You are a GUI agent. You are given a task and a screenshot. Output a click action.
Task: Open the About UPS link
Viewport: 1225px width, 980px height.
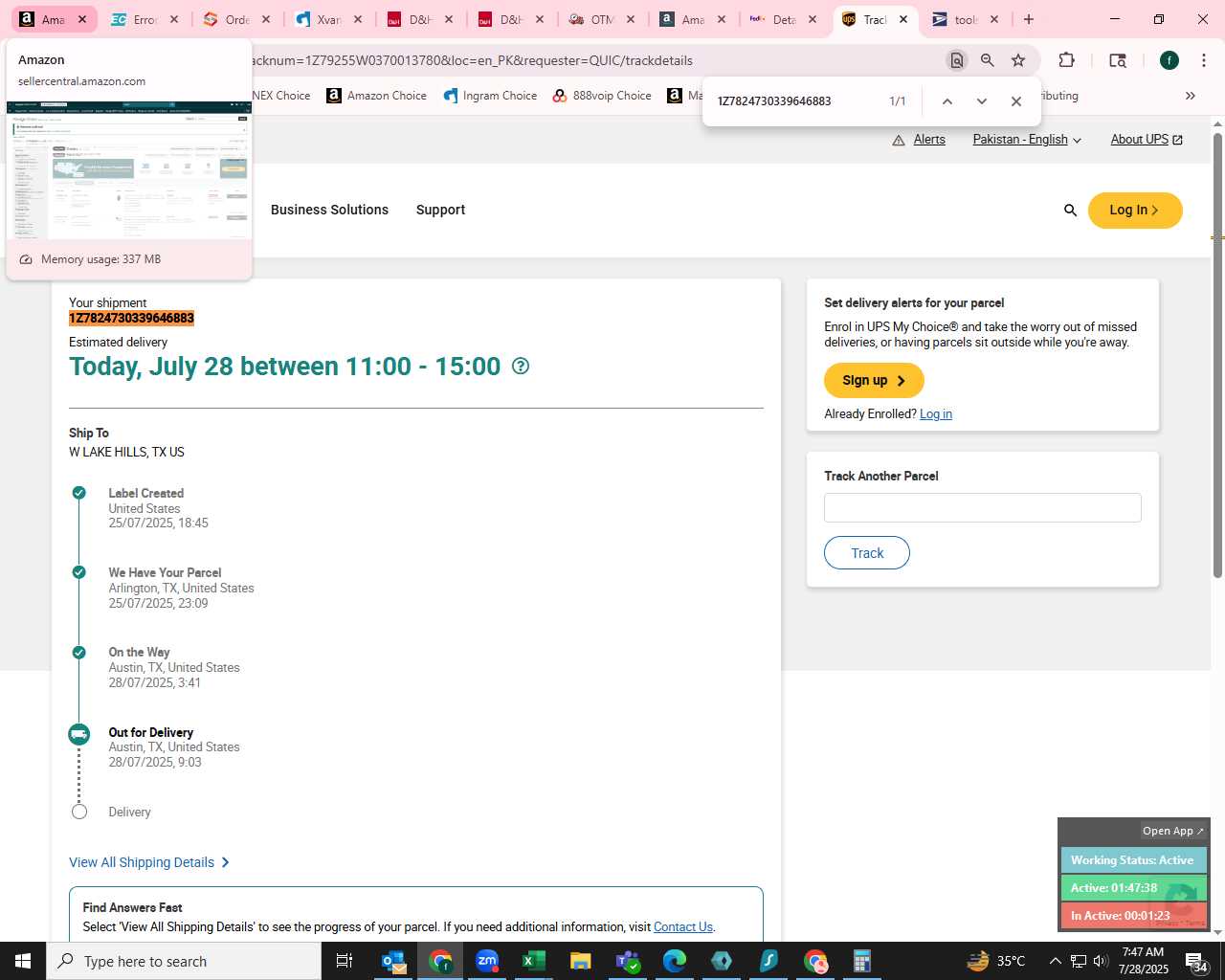(1147, 140)
